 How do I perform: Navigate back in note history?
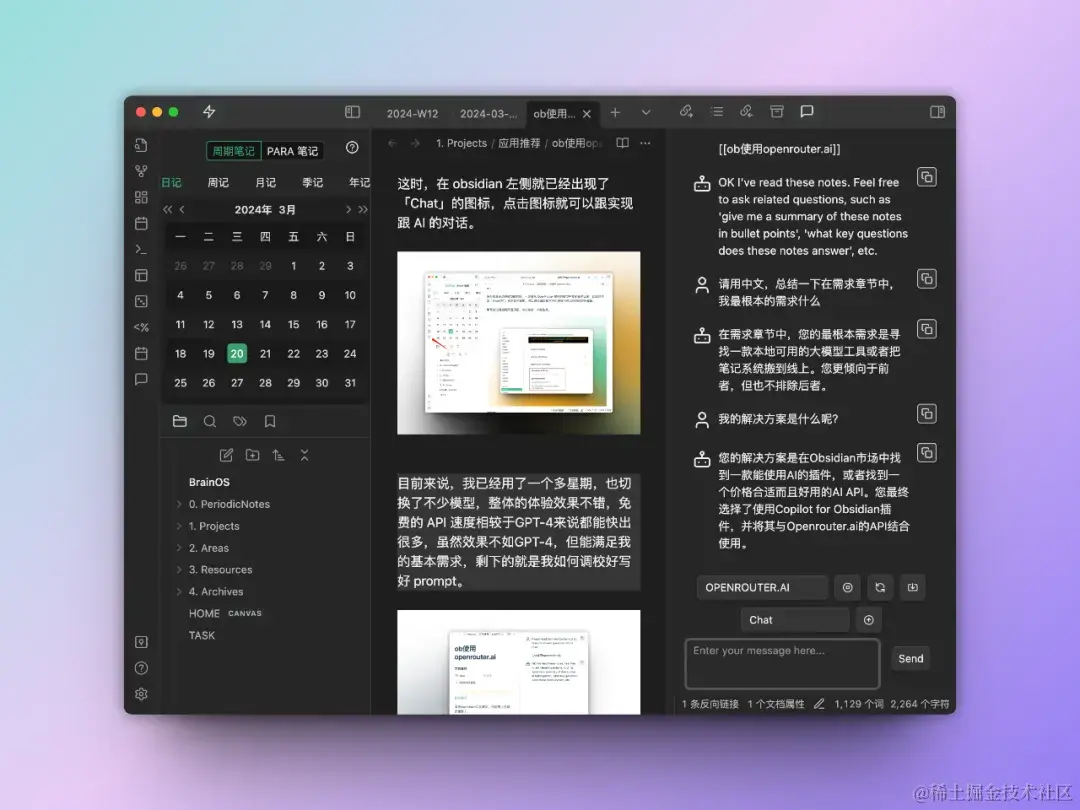pos(393,143)
